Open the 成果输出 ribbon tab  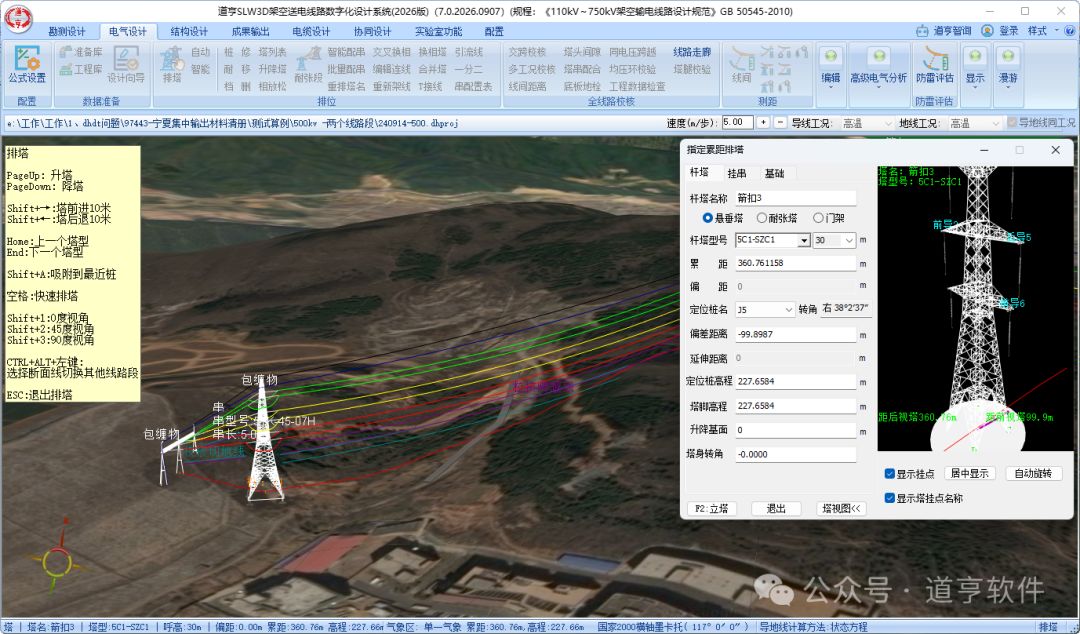coord(250,32)
